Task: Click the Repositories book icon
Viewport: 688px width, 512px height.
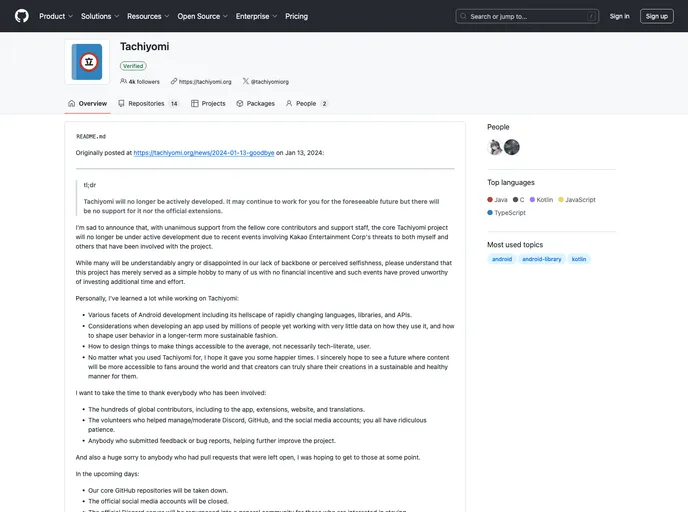Action: click(122, 104)
